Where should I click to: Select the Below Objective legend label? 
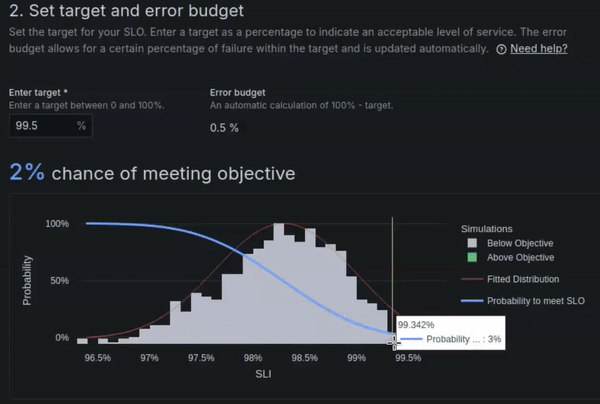click(x=520, y=243)
